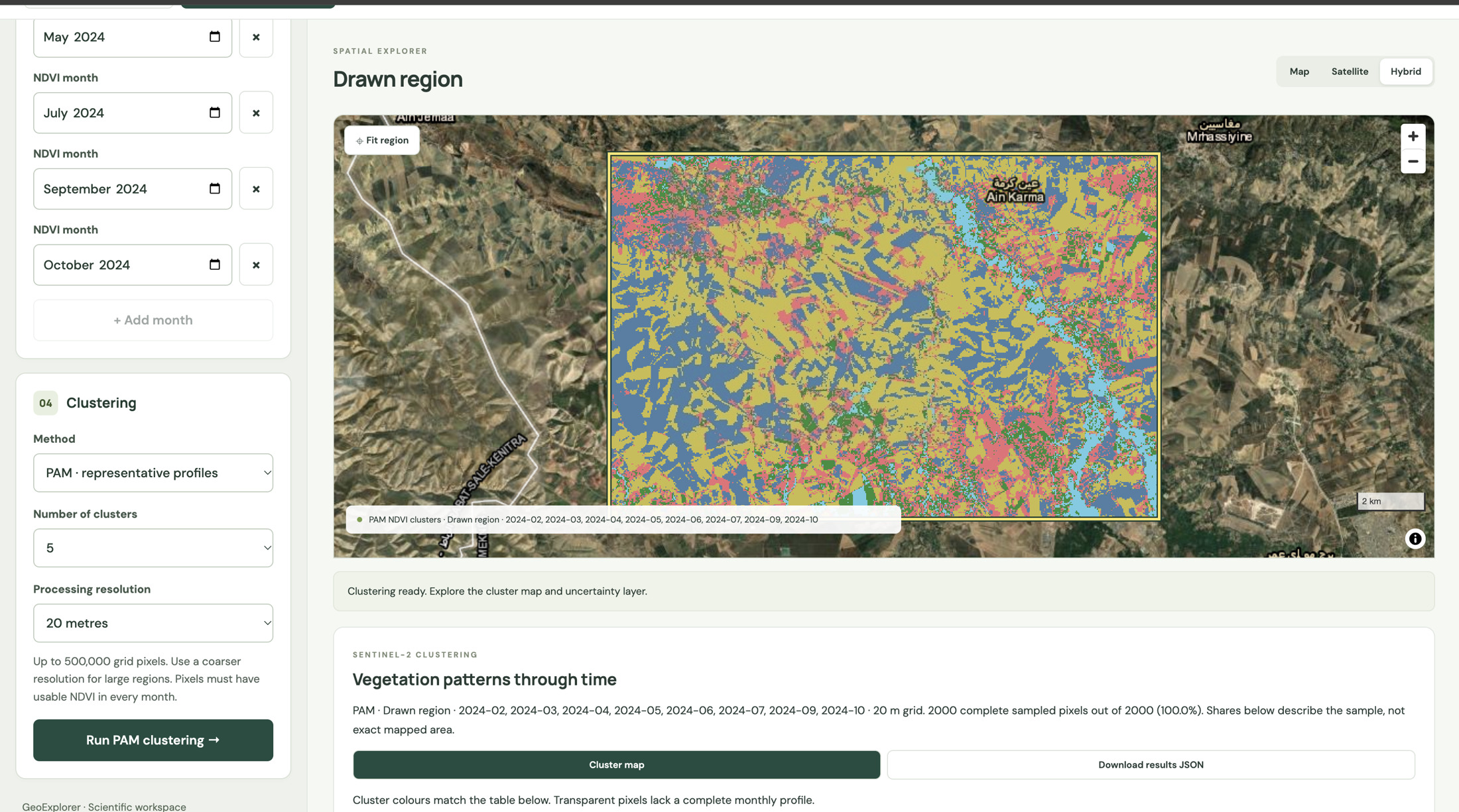Click the September 2024 month input field

pyautogui.click(x=133, y=189)
